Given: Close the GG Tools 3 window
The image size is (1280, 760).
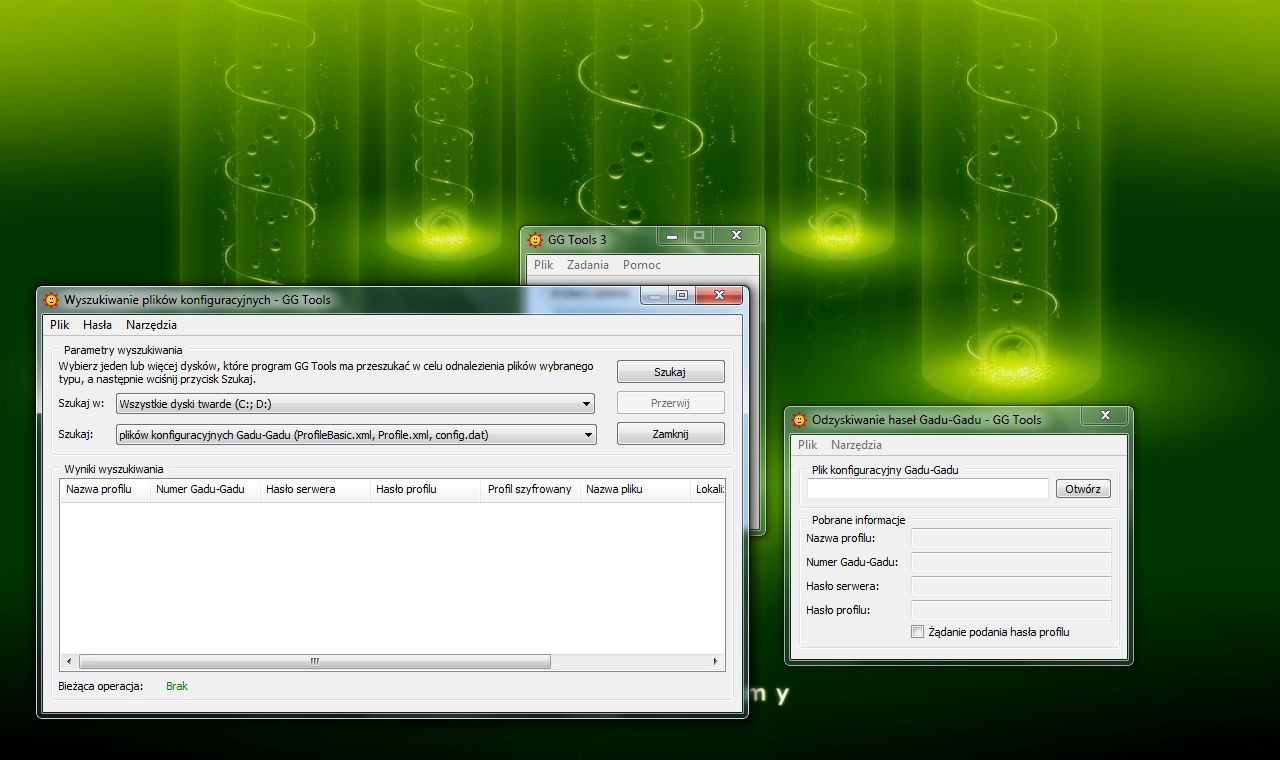Looking at the screenshot, I should coord(736,235).
